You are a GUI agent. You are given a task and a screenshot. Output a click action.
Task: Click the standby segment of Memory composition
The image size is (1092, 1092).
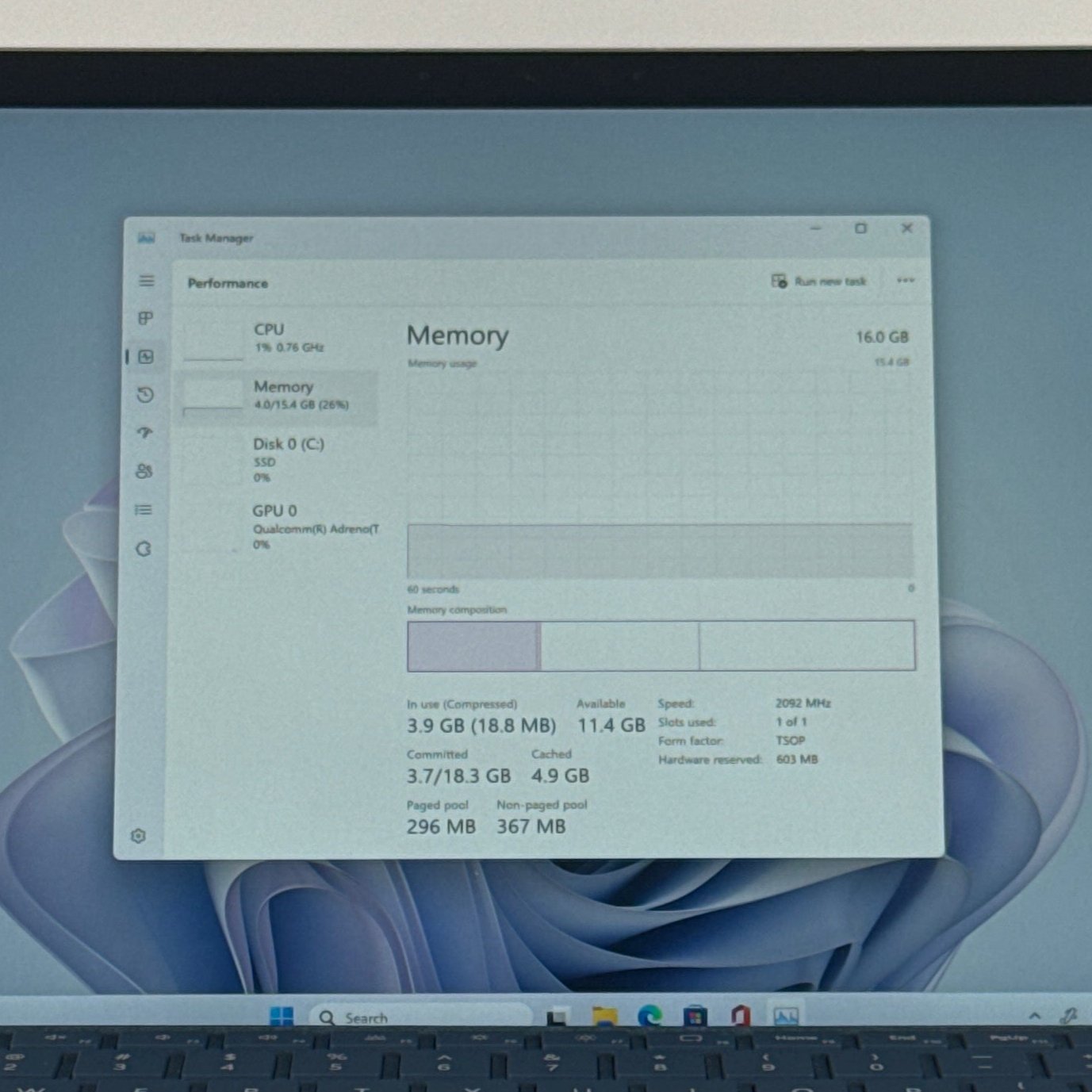click(619, 646)
